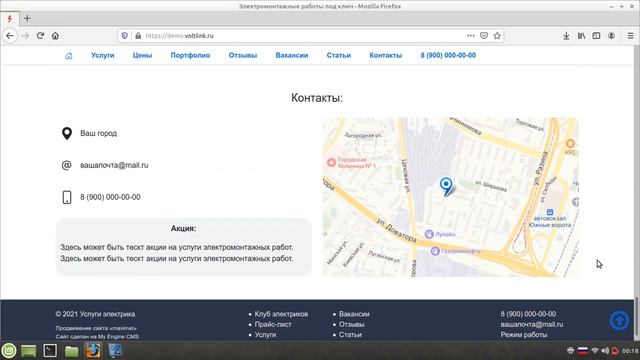The image size is (640, 360).
Task: Click the site home icon in navigation
Action: pyautogui.click(x=69, y=56)
